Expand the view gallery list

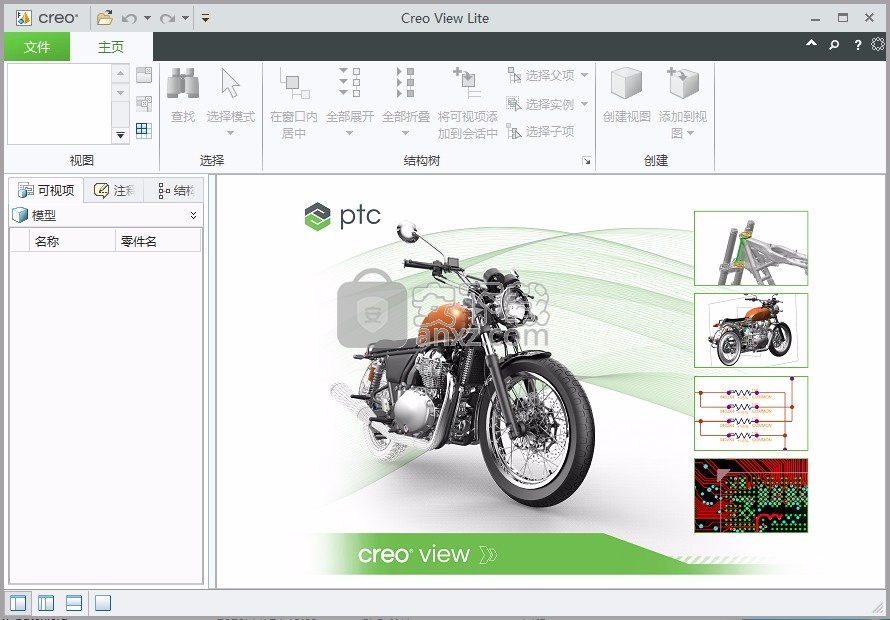[120, 135]
